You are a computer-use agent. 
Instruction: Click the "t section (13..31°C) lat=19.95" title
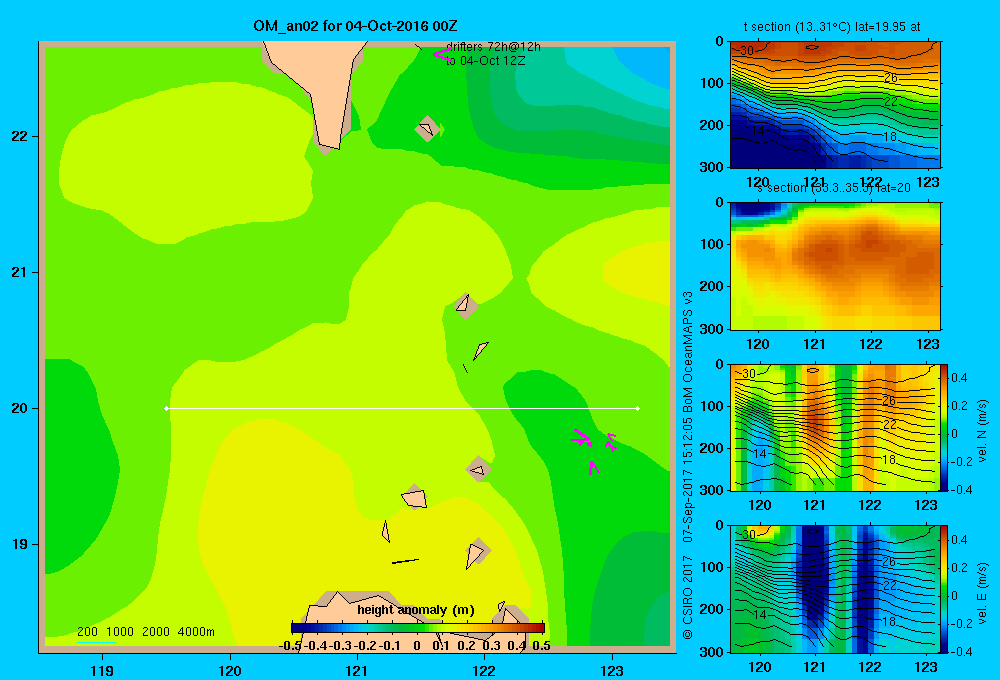click(832, 27)
